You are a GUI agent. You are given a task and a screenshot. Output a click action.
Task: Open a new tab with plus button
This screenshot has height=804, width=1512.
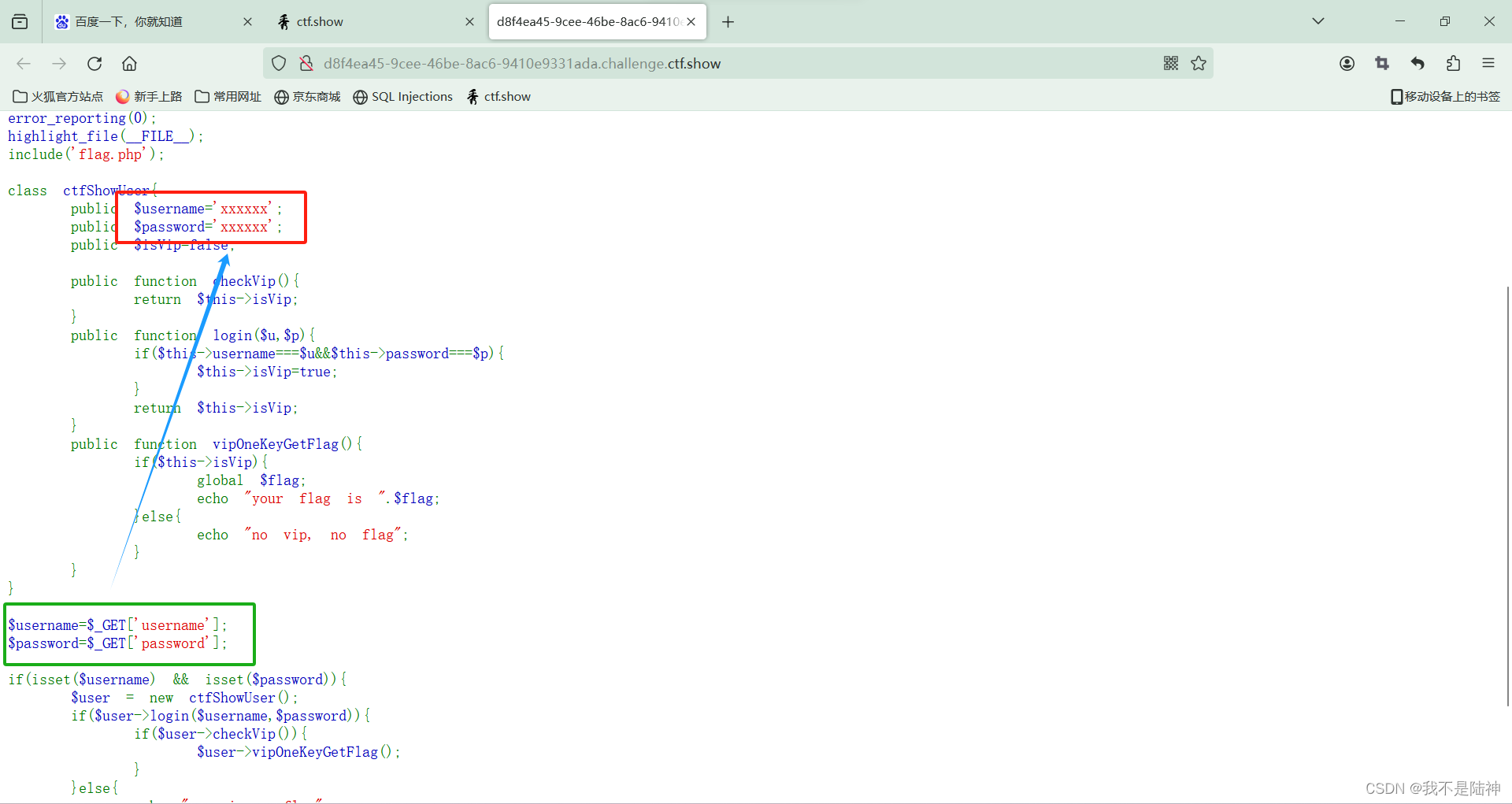[728, 22]
